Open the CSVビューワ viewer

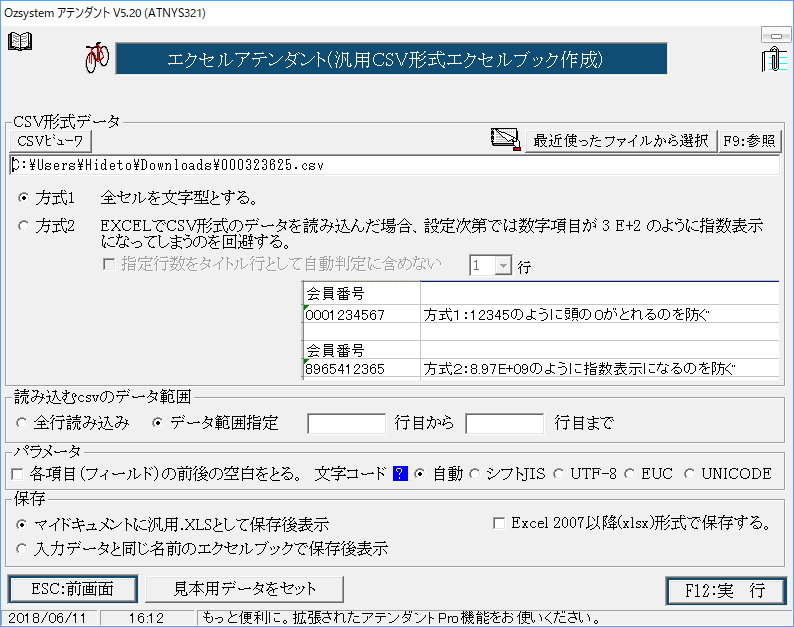[50, 141]
